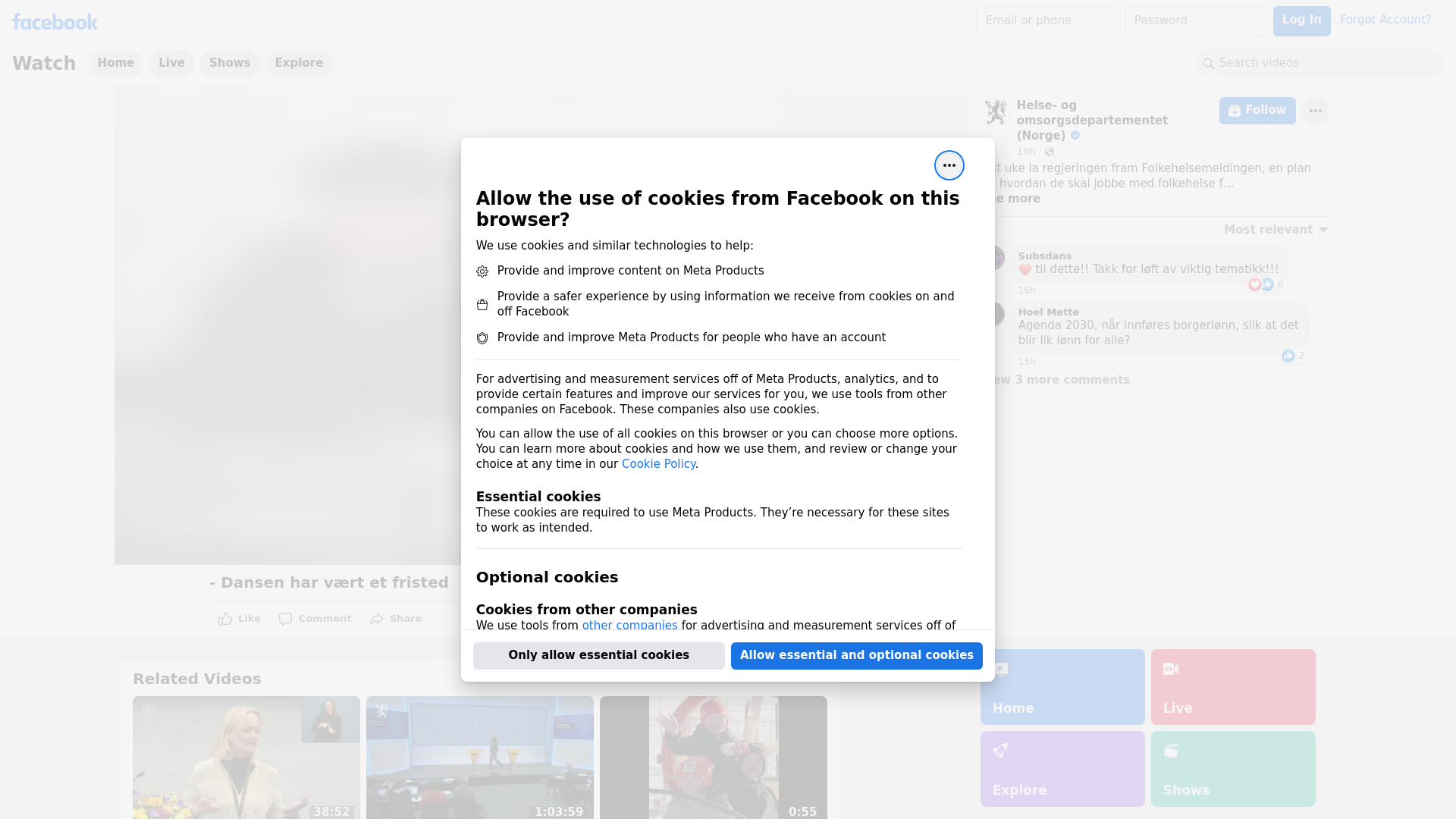
Task: Open the blue Home tile
Action: pos(1062,687)
